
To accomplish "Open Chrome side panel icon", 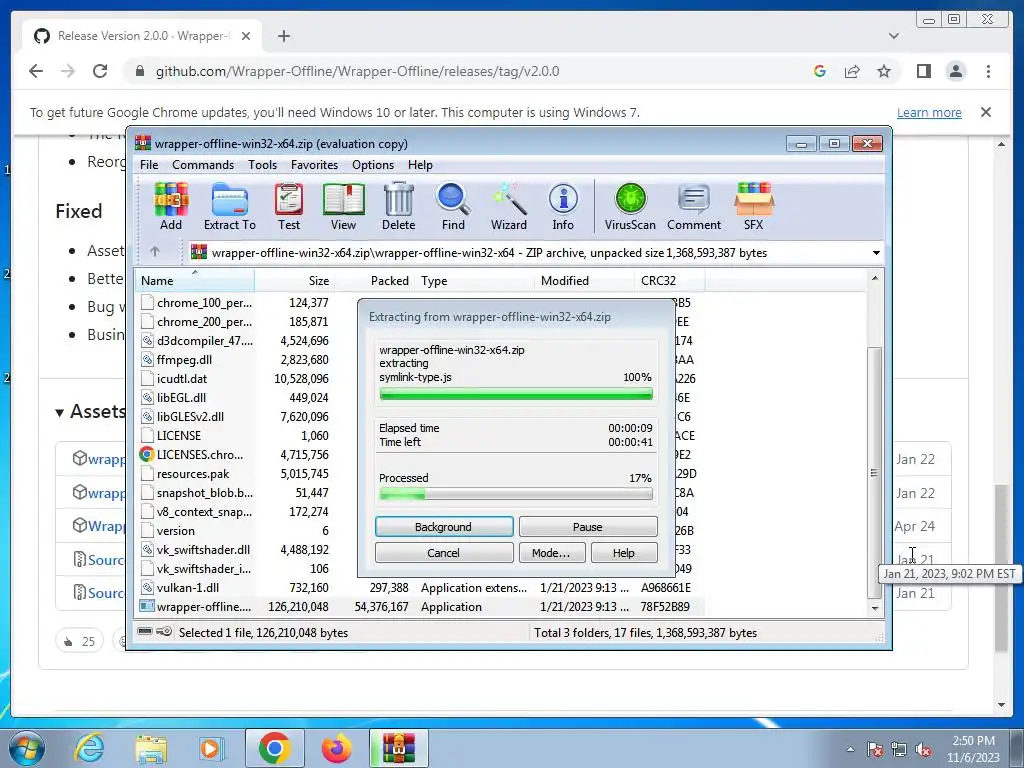I will (923, 71).
